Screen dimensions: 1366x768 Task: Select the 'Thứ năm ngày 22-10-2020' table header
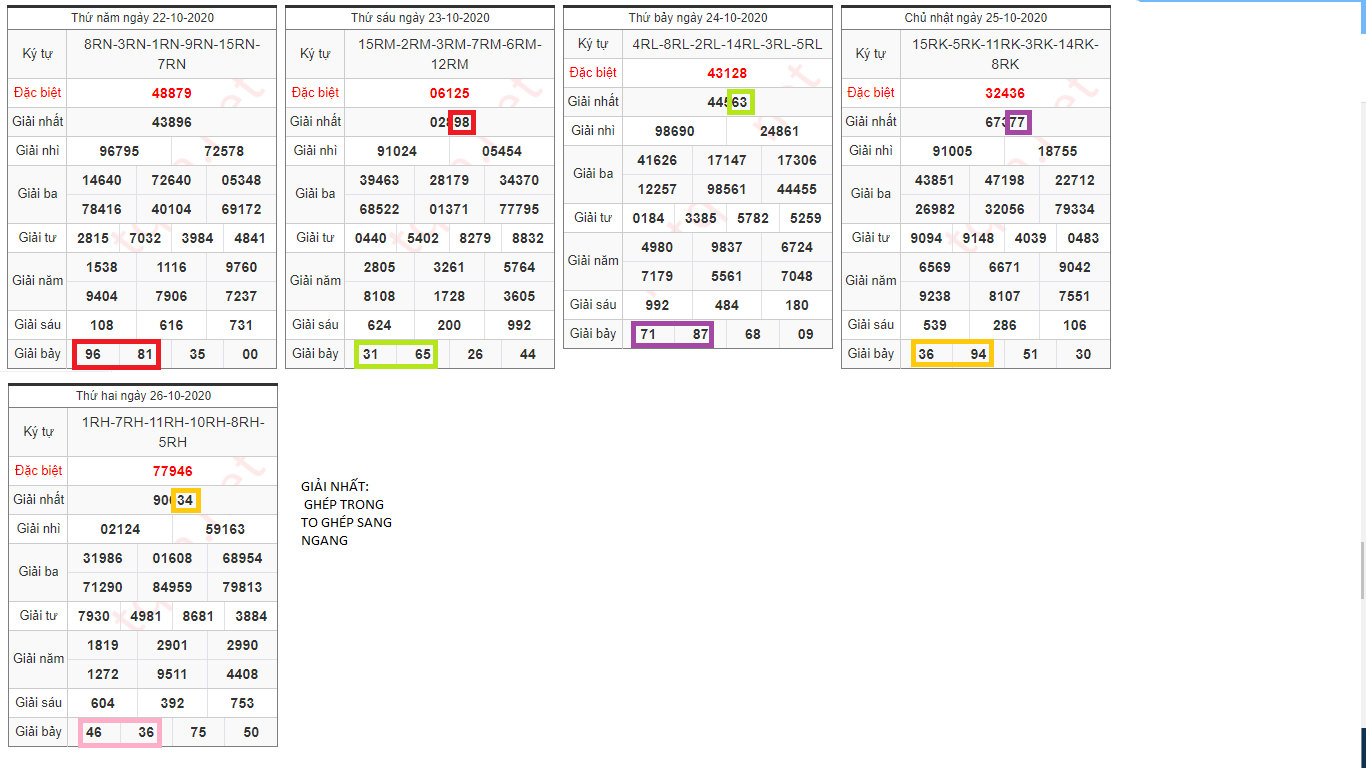pos(143,18)
